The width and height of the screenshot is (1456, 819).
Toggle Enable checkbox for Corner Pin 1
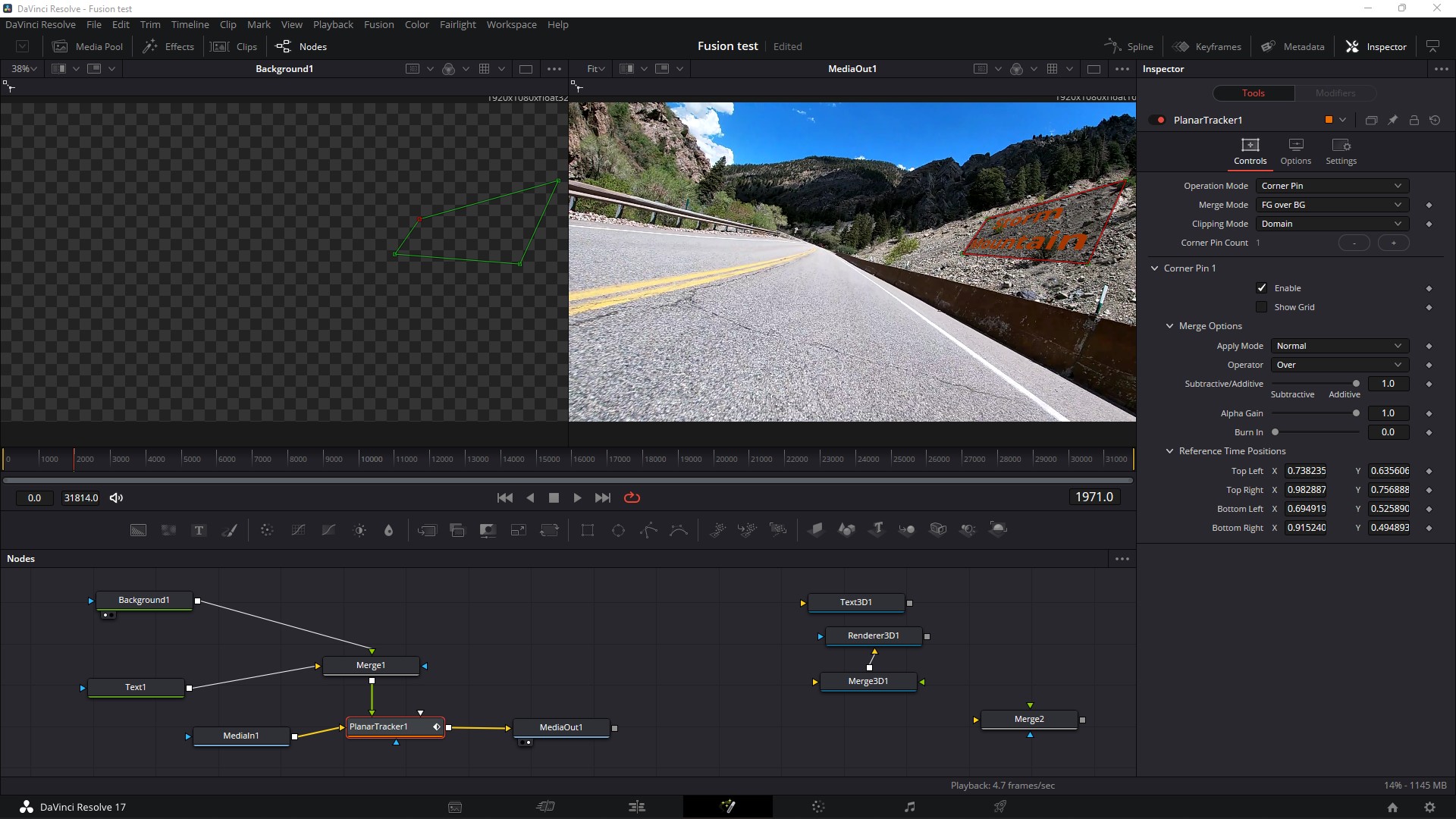point(1261,288)
